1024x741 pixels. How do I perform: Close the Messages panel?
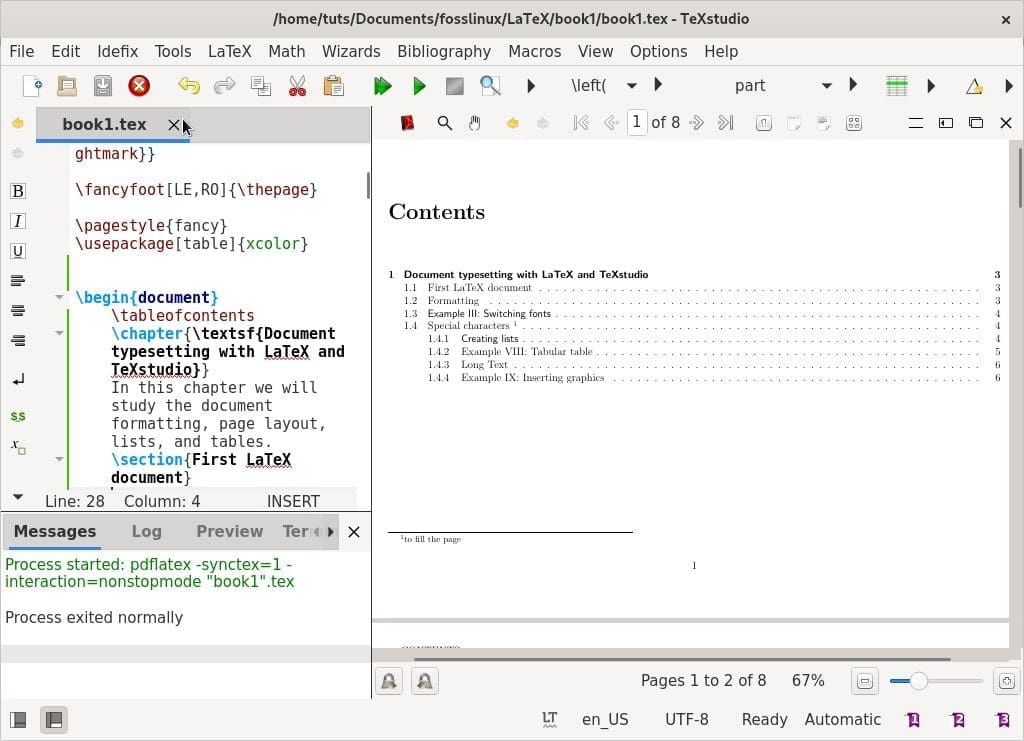(x=354, y=532)
